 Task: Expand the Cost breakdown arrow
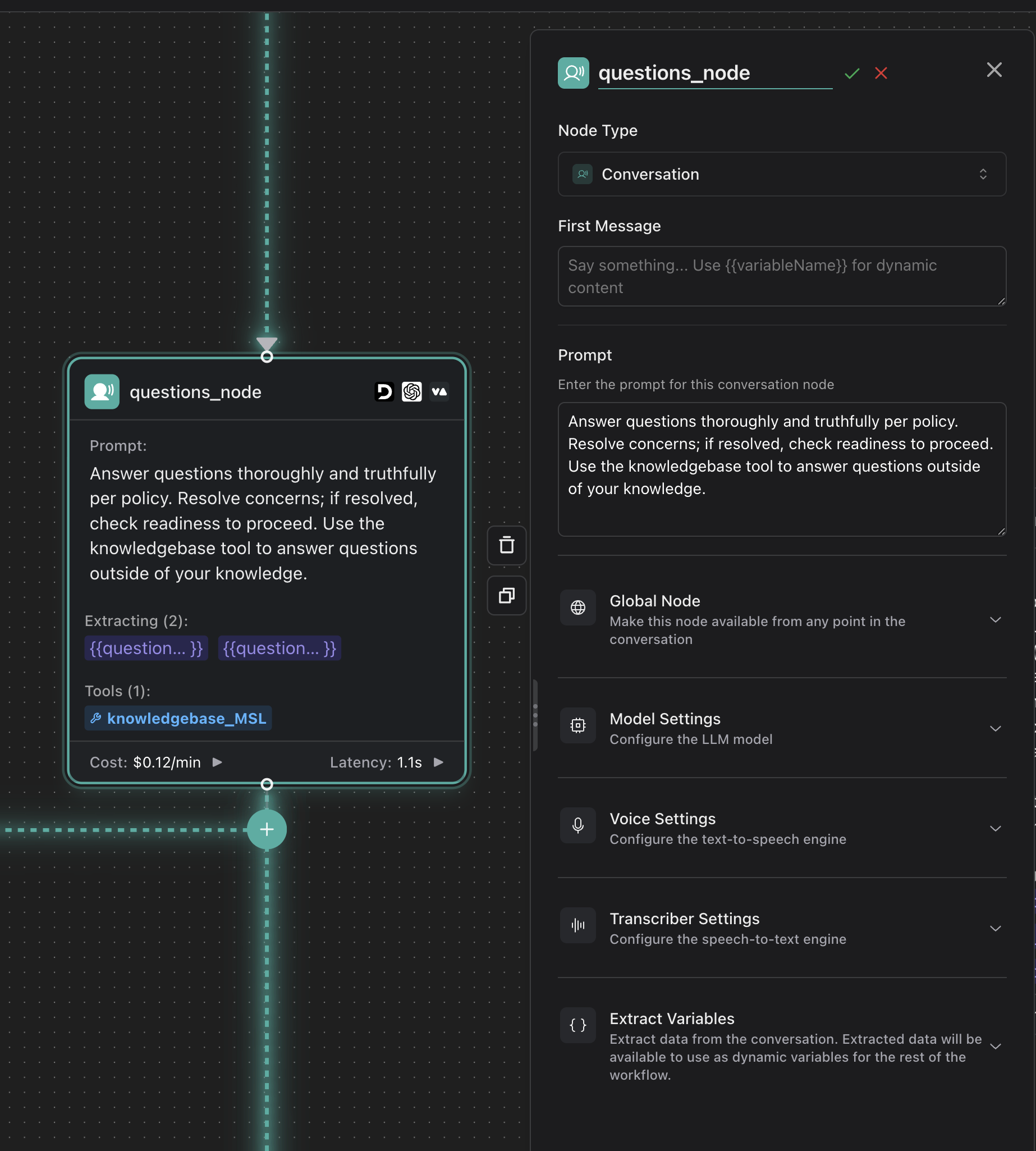point(217,762)
